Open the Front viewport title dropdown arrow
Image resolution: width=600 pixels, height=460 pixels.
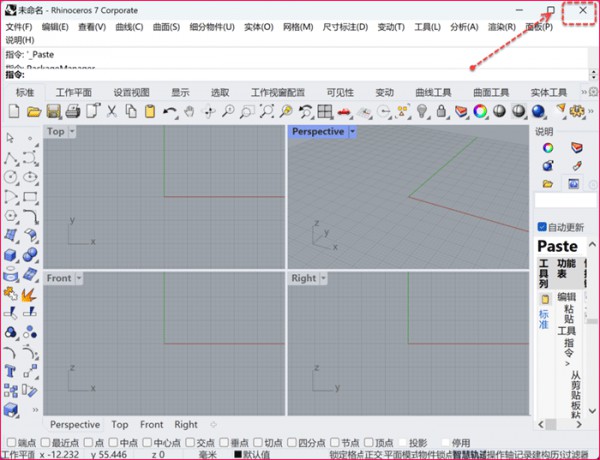79,278
